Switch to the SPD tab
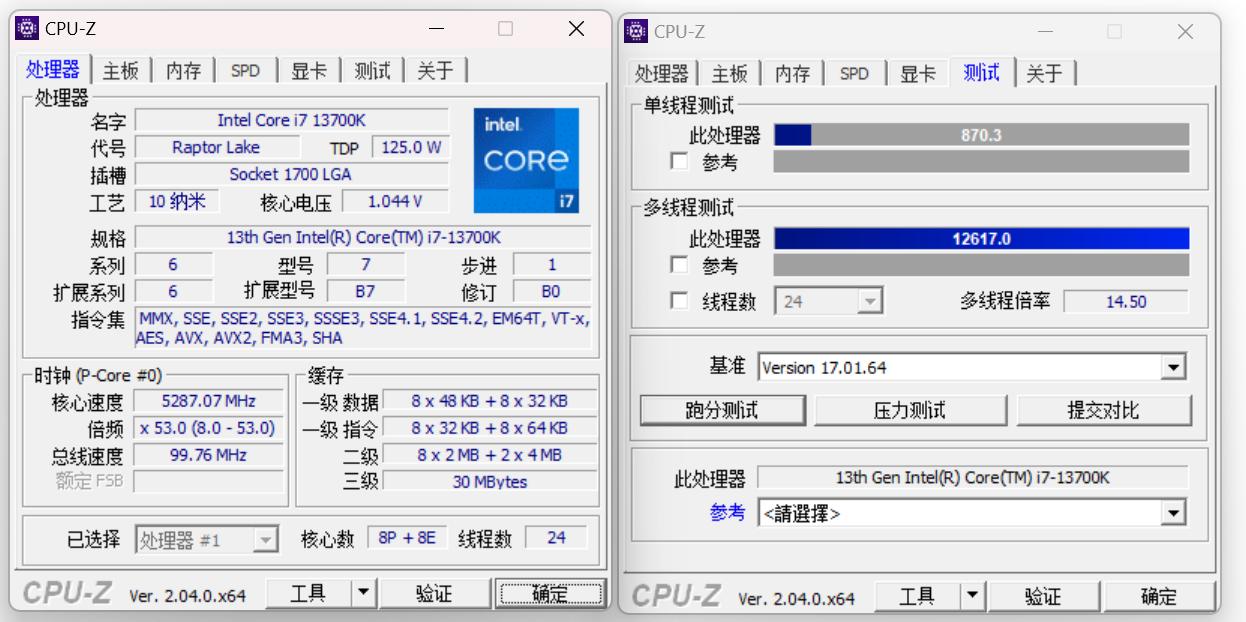This screenshot has width=1246, height=622. pos(245,70)
